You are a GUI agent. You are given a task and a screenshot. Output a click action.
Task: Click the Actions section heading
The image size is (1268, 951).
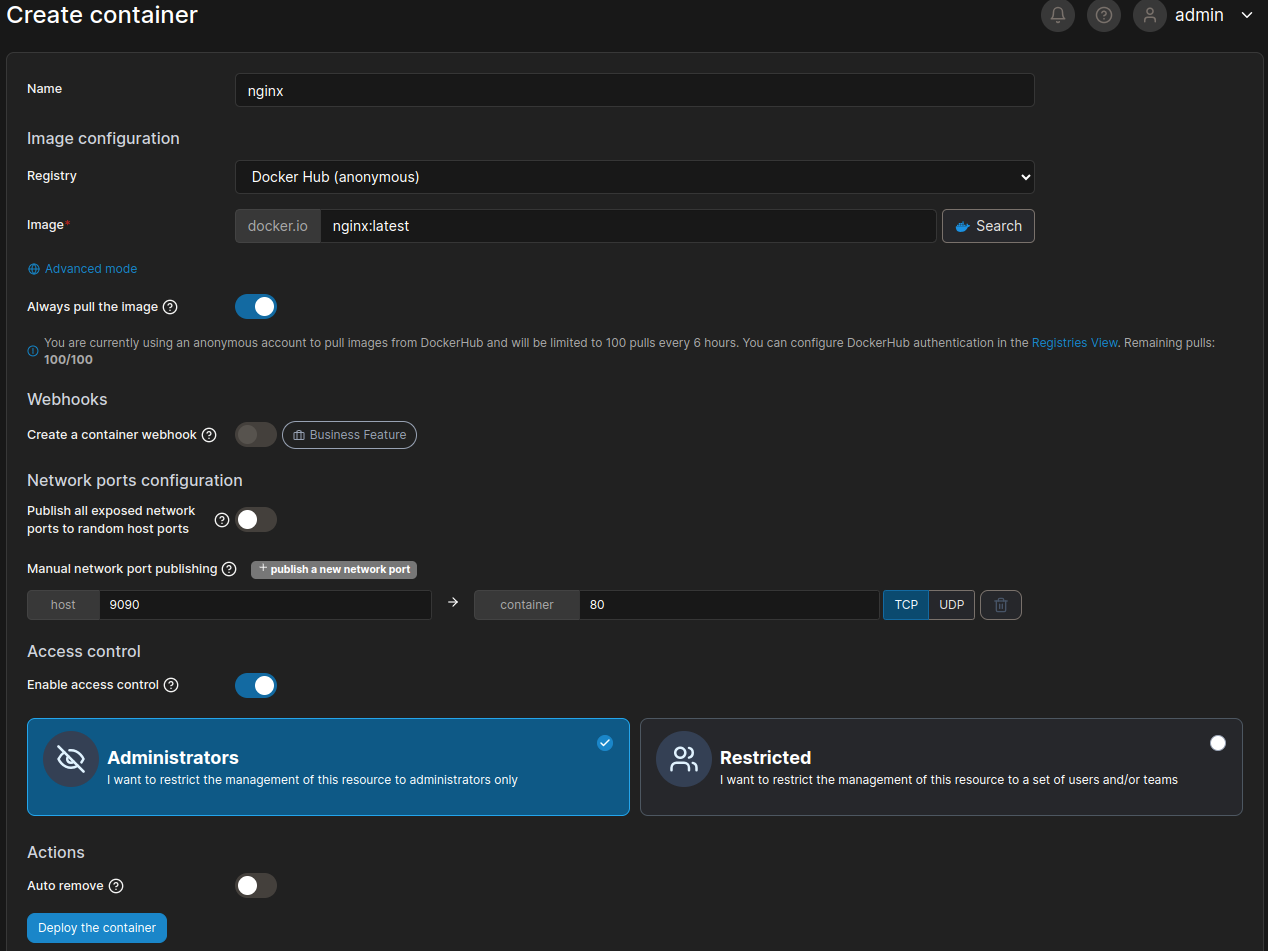coord(56,852)
